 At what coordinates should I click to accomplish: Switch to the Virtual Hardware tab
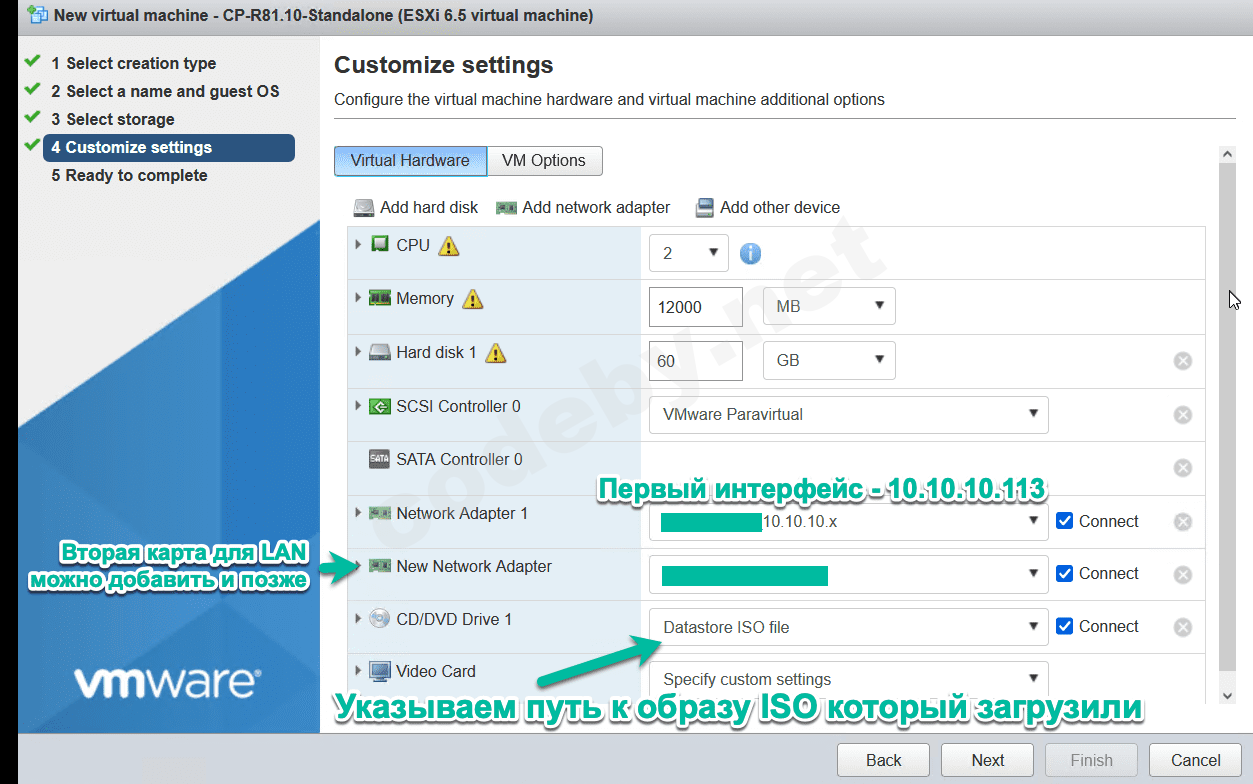coord(410,161)
